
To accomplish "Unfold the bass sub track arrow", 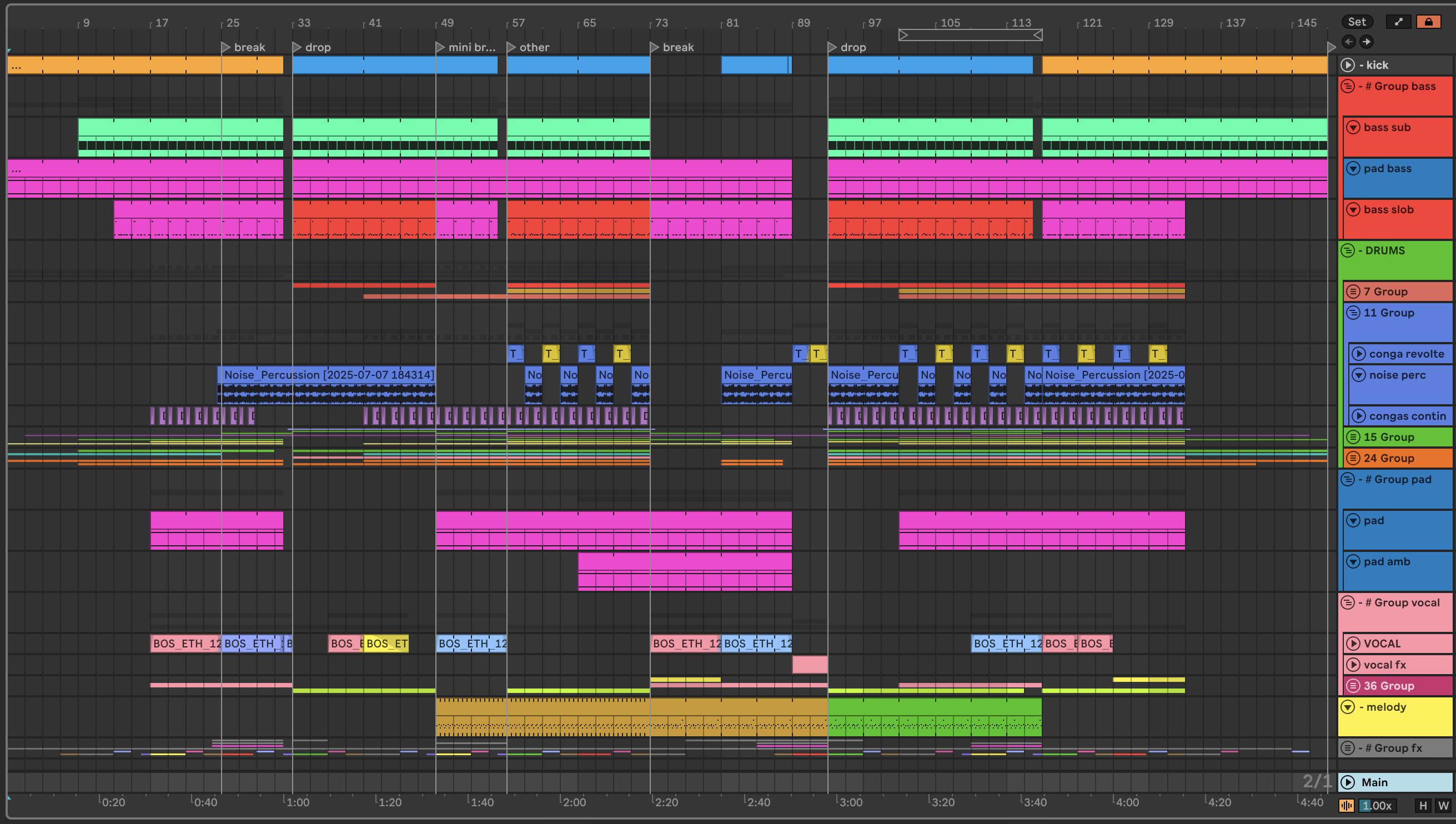I will (x=1353, y=127).
